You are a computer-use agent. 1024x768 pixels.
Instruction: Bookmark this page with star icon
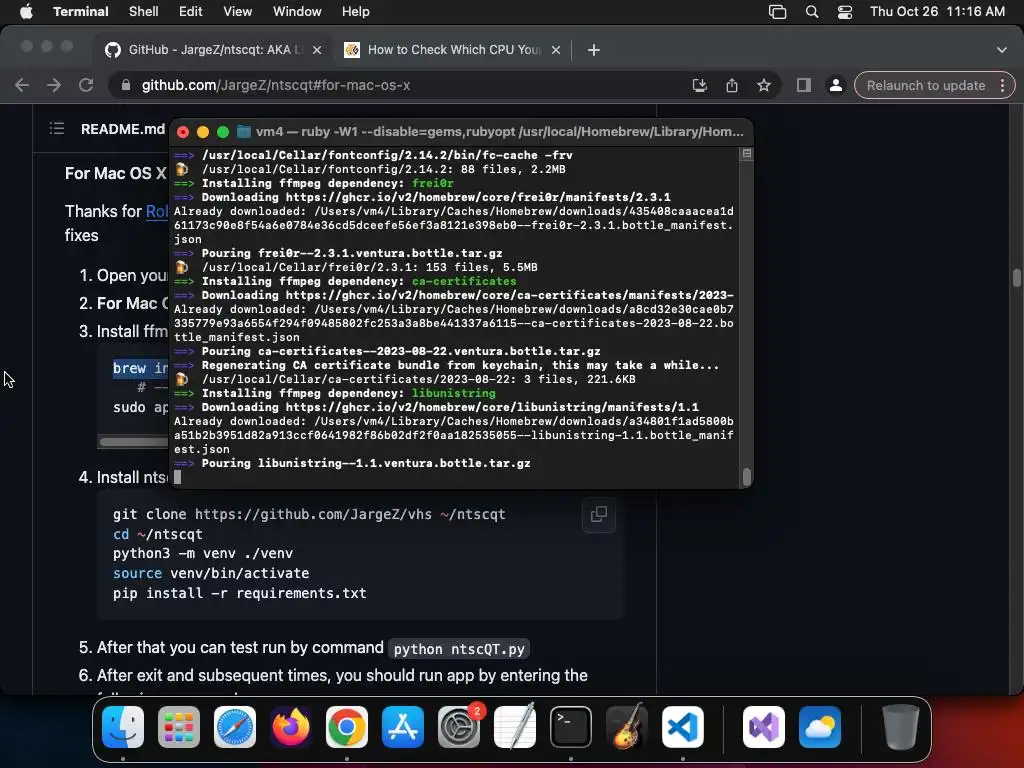tap(763, 85)
